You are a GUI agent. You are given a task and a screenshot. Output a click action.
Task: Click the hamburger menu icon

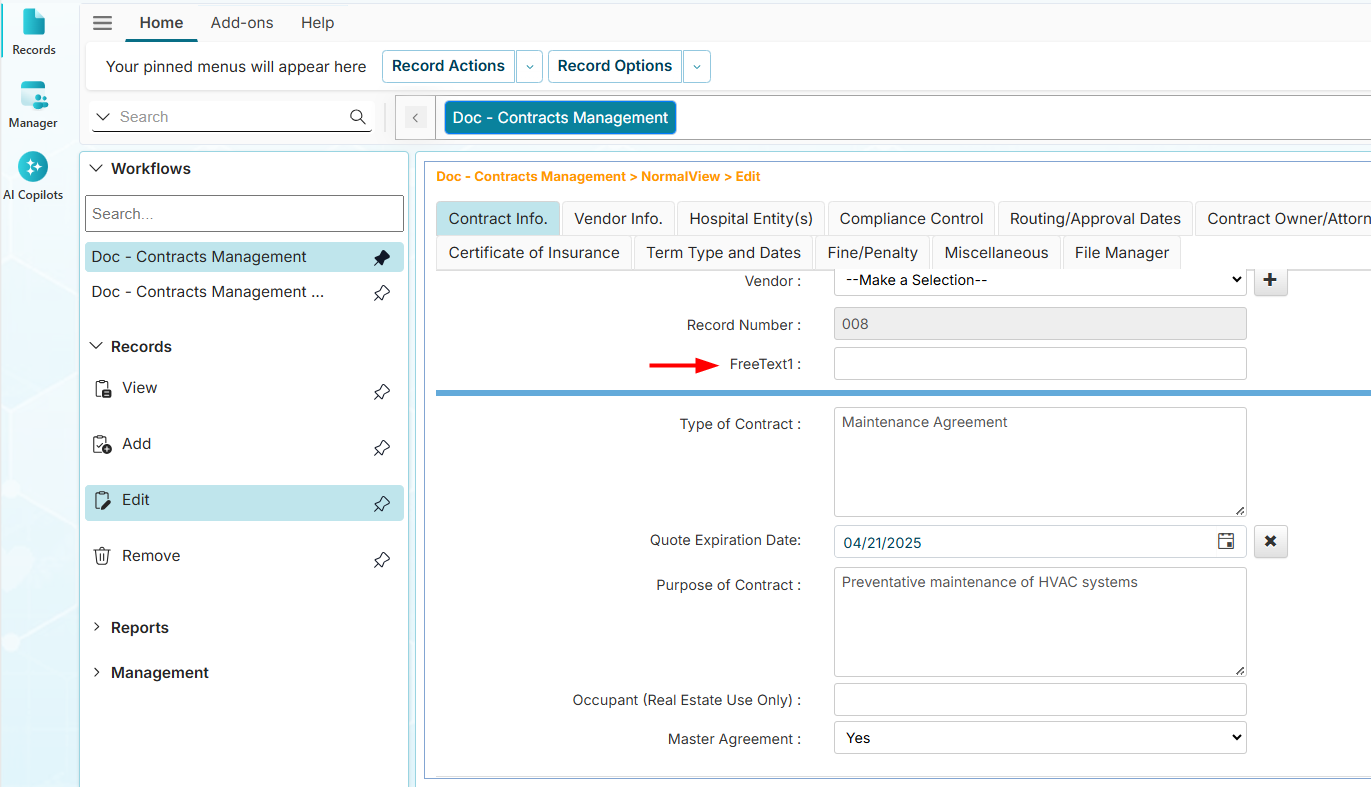[102, 23]
